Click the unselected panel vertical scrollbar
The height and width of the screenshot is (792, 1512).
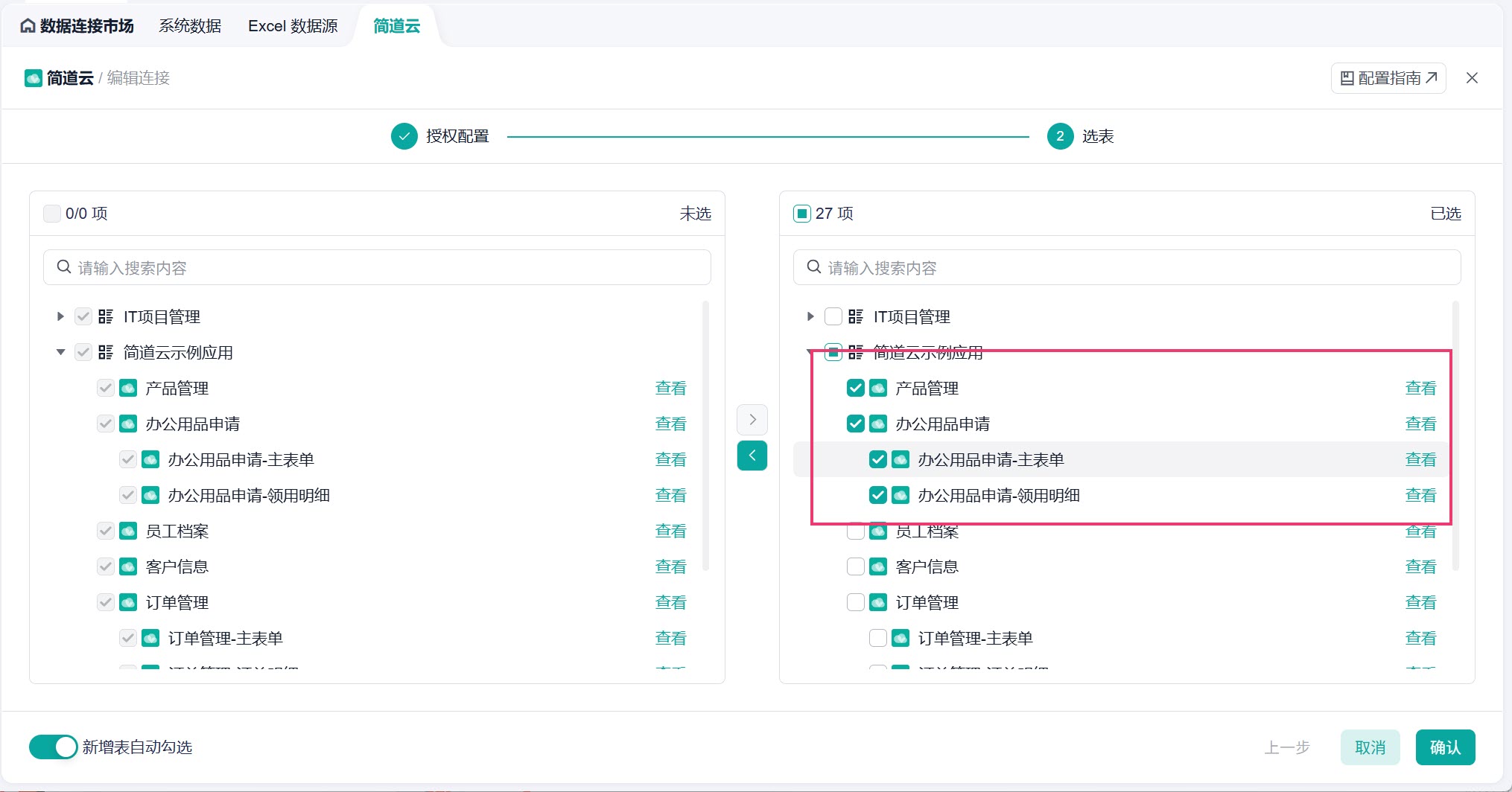705,435
